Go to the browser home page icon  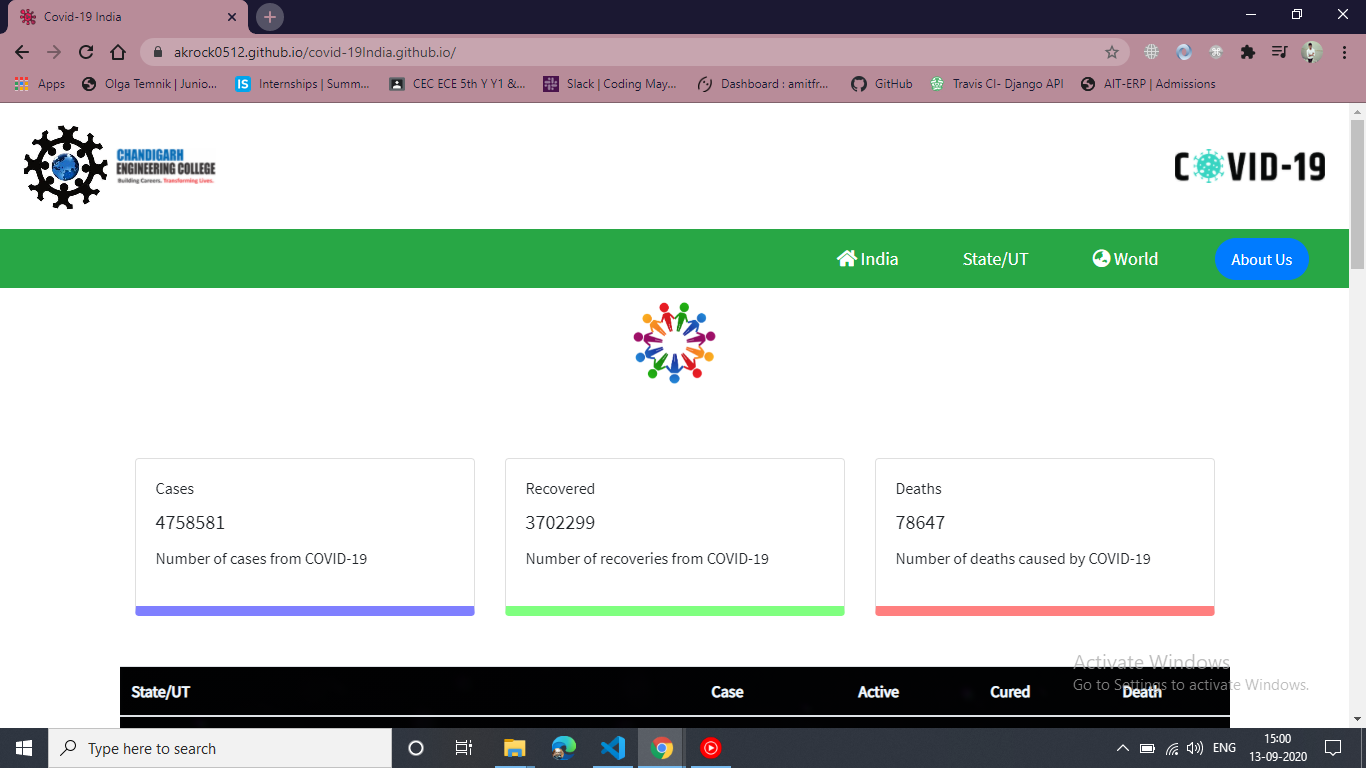118,52
